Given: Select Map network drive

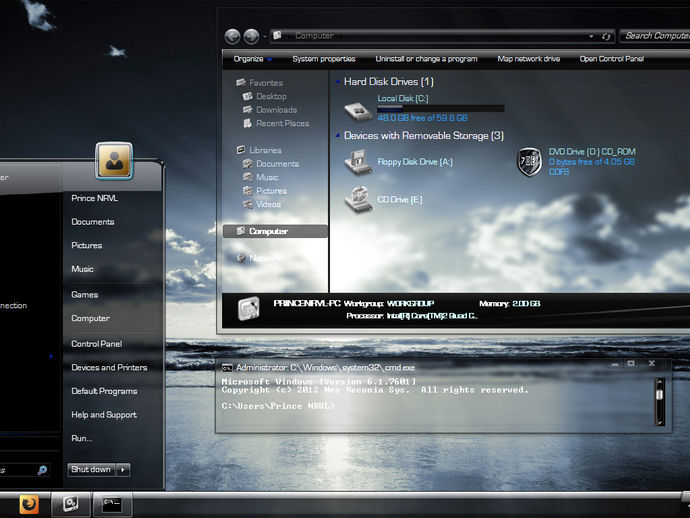Looking at the screenshot, I should click(529, 59).
